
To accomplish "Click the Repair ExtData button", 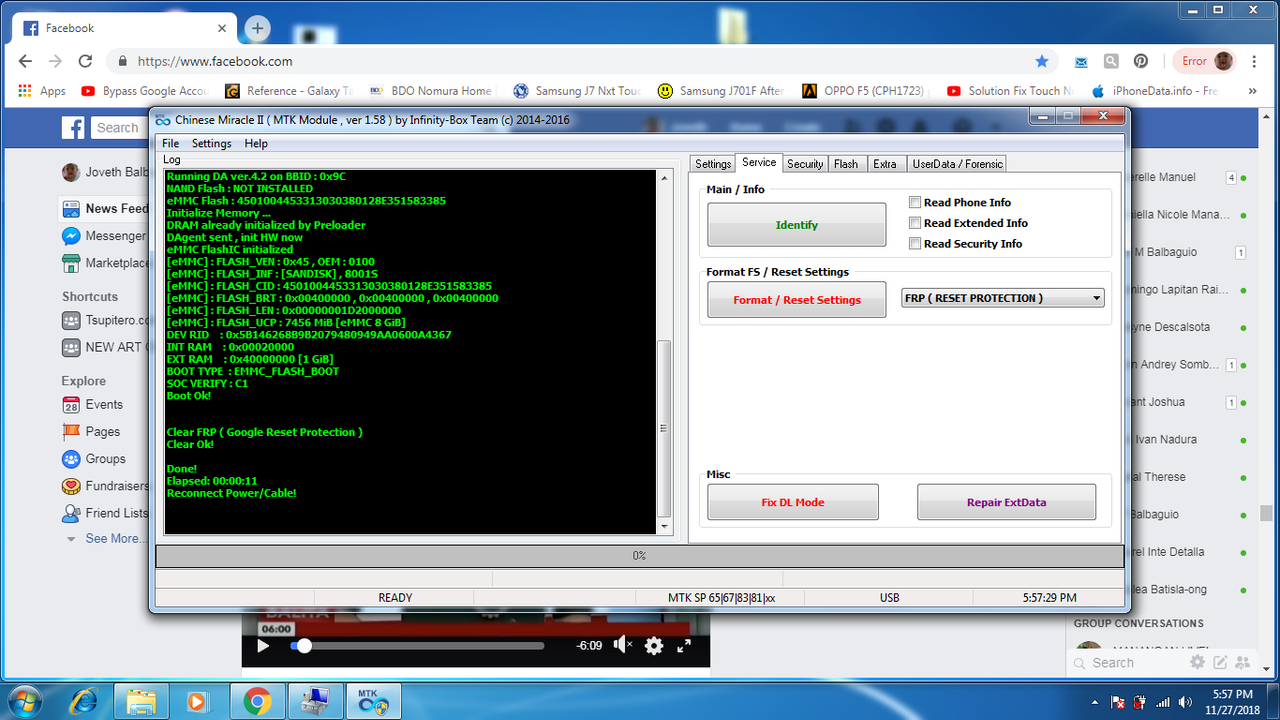I will tap(1006, 502).
